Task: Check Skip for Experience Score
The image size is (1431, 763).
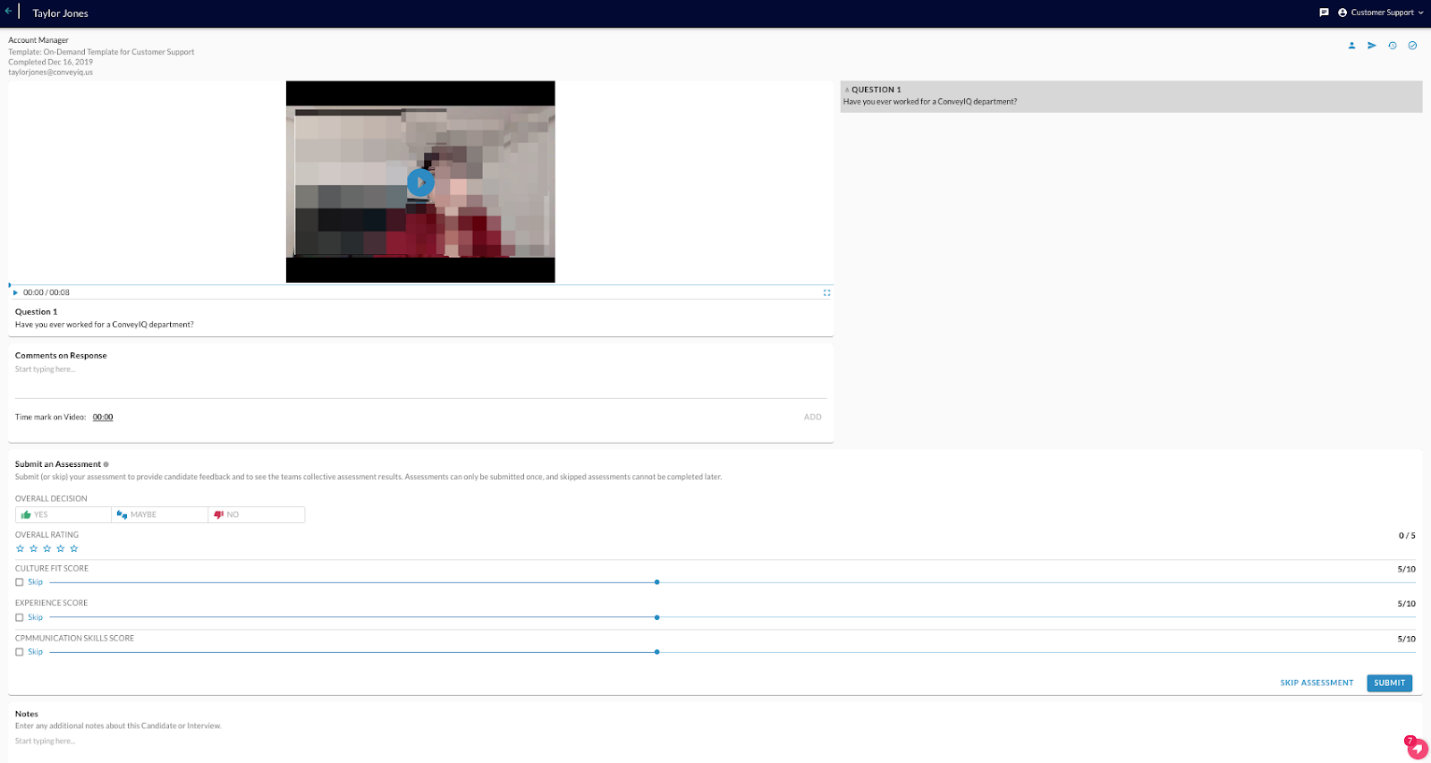Action: [x=19, y=617]
